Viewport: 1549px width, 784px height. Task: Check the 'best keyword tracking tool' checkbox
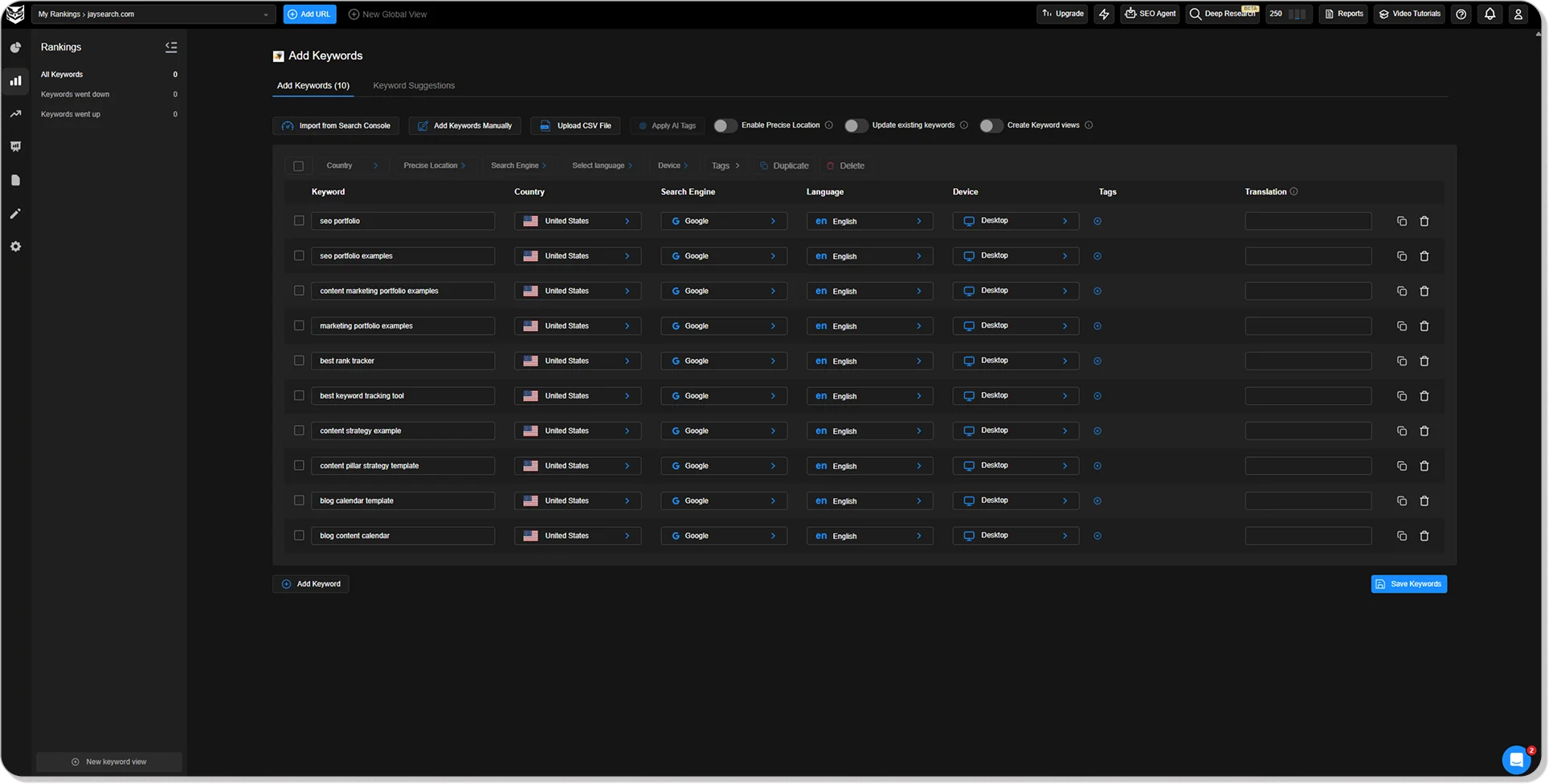pos(299,396)
